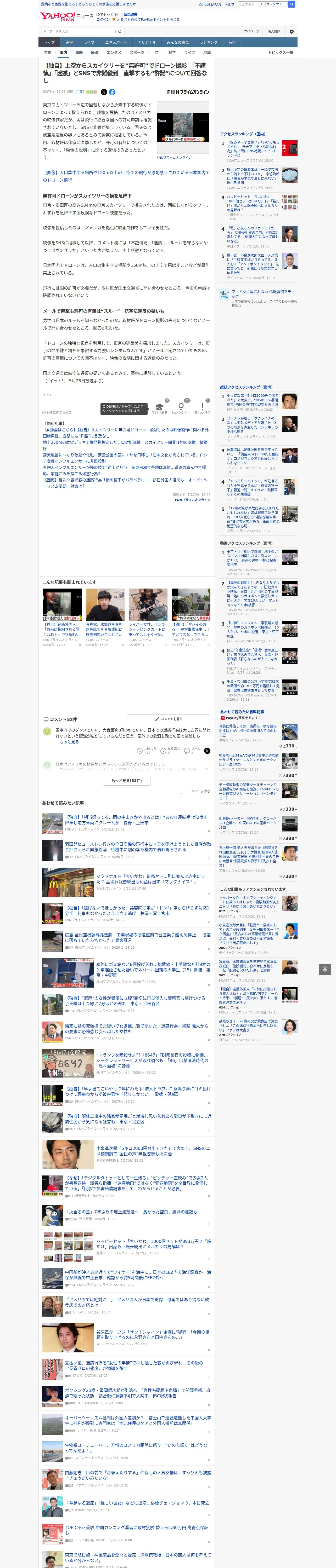Select the スポーツ category
The width and height of the screenshot is (336, 1568).
pos(137,52)
